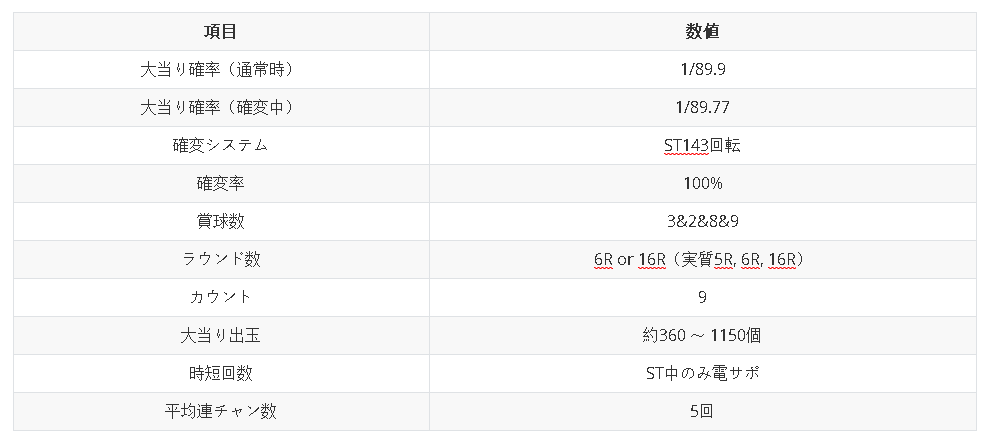
Task: Click the 100% value cell
Action: [x=702, y=184]
